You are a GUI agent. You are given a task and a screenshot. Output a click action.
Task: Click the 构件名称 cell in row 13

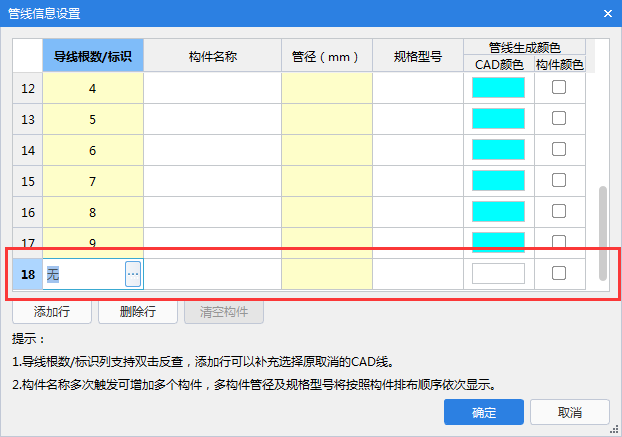click(212, 119)
